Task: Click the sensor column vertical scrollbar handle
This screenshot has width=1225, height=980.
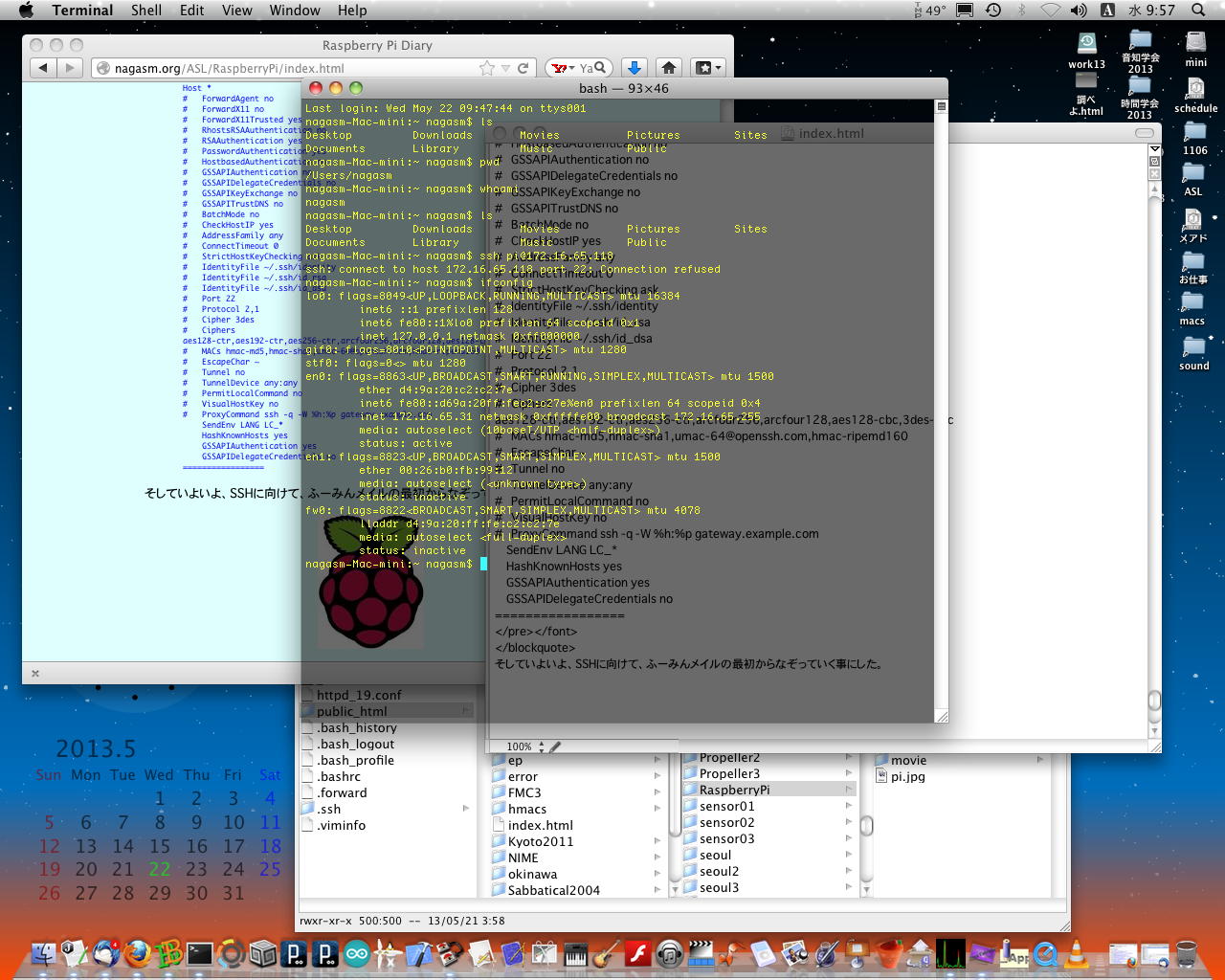Action: [x=867, y=825]
